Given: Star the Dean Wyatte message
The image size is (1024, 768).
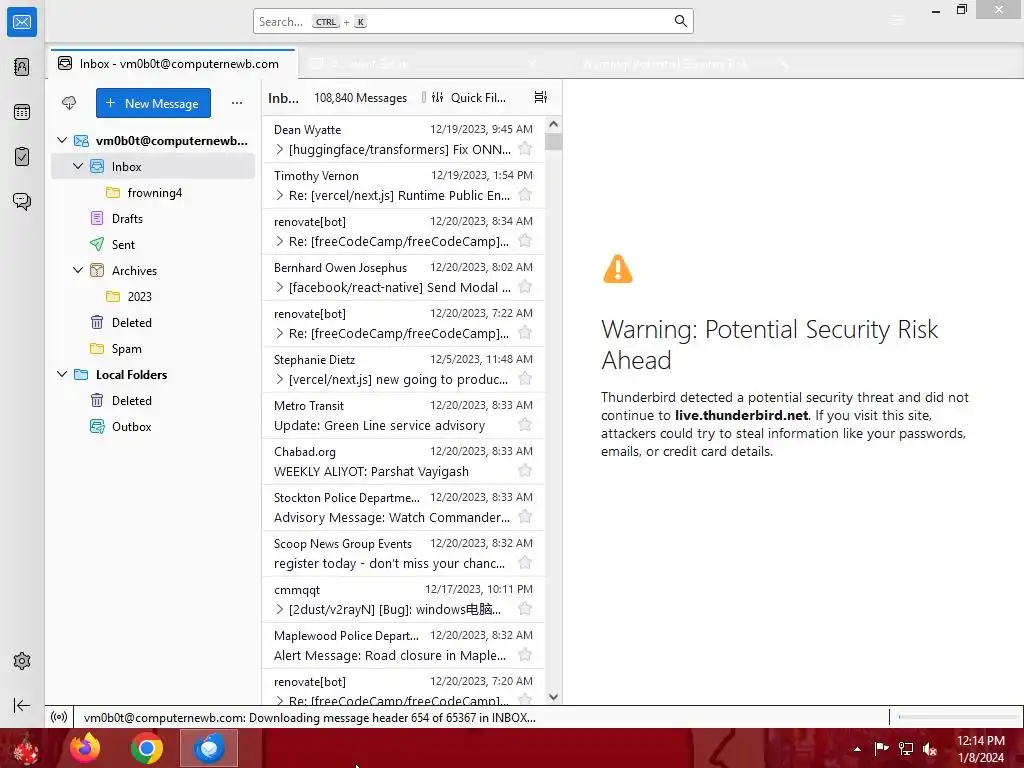Looking at the screenshot, I should (524, 149).
